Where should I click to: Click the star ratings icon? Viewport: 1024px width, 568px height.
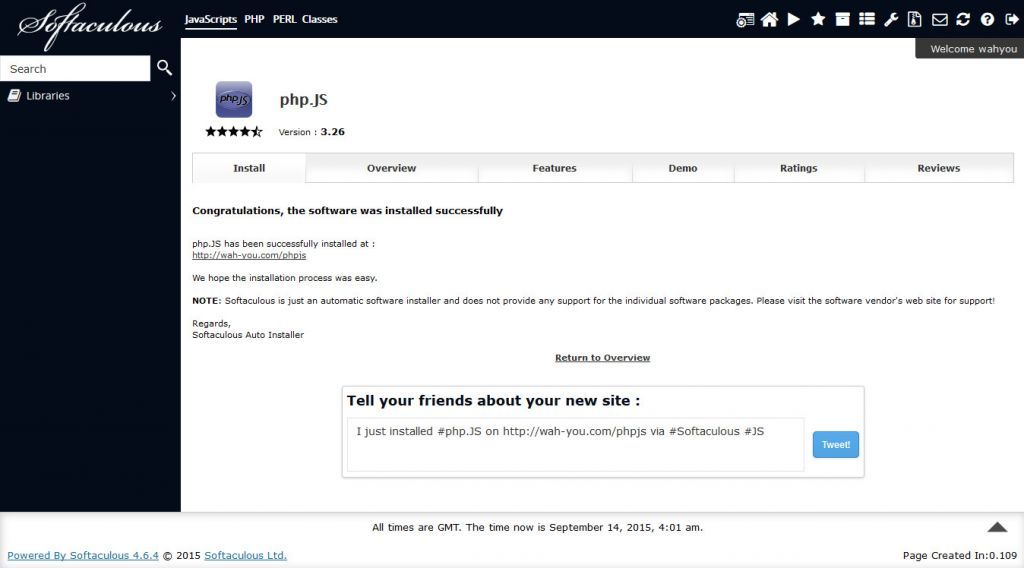click(x=818, y=19)
